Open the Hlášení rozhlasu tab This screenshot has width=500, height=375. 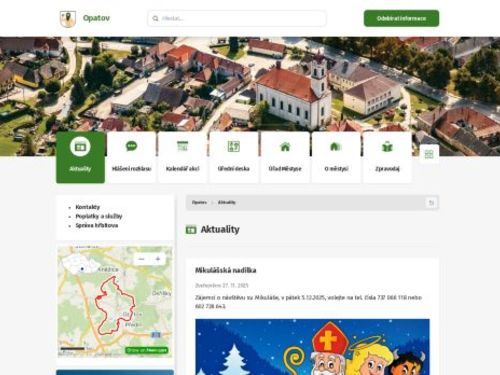click(131, 157)
